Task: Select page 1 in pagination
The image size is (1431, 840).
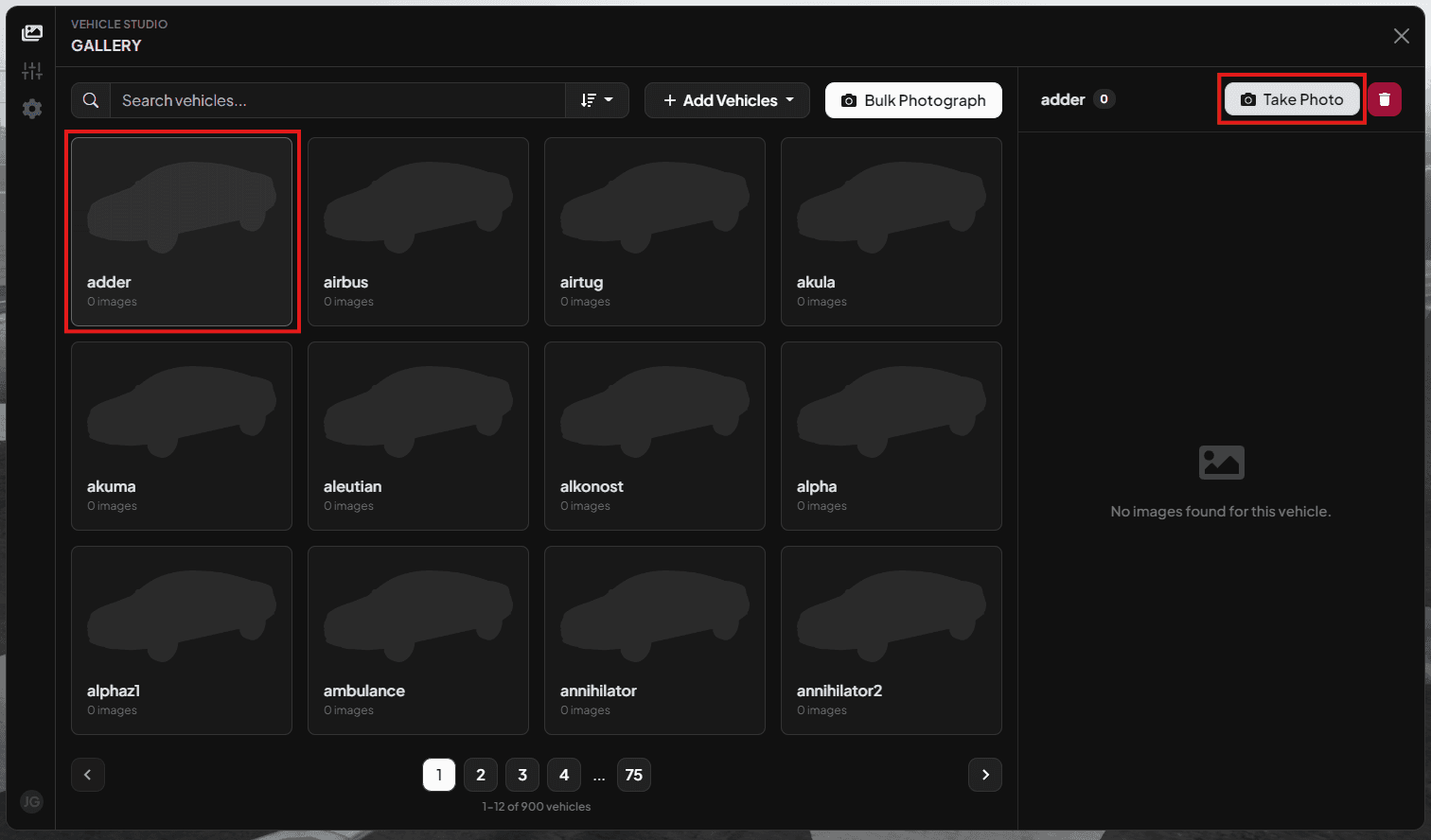Action: 439,775
